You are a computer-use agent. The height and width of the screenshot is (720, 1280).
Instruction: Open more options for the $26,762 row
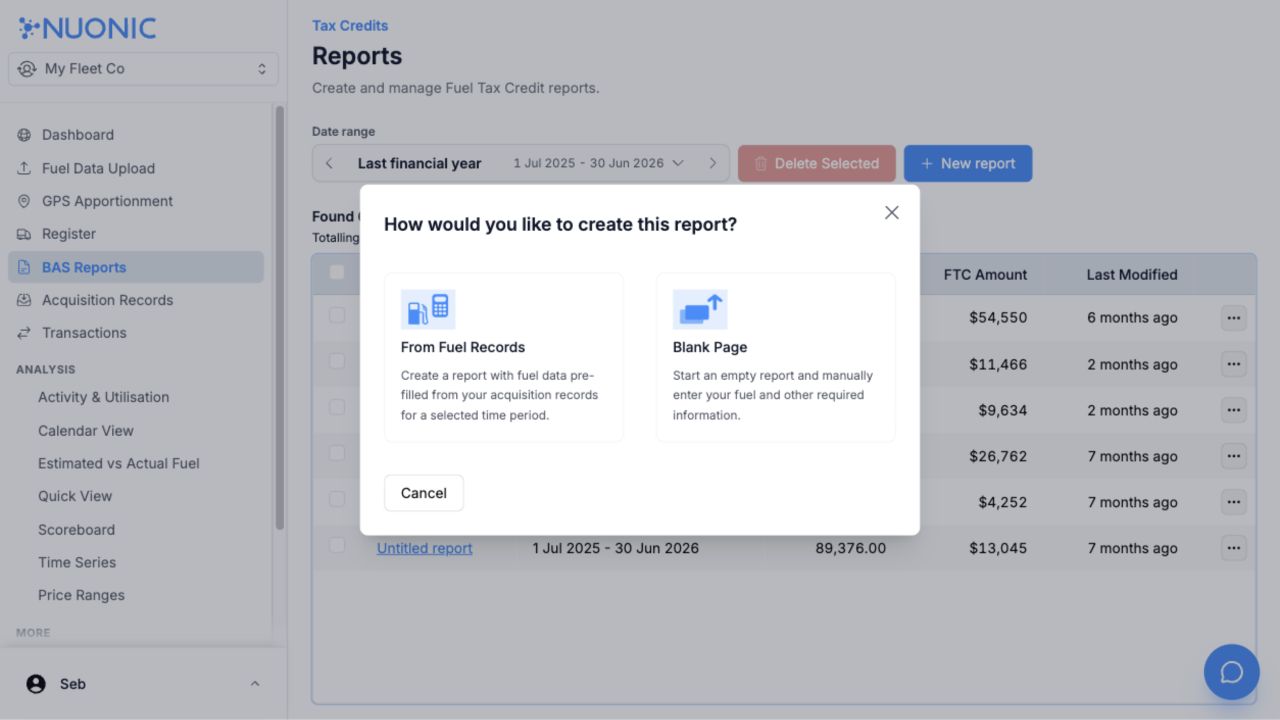click(1234, 456)
